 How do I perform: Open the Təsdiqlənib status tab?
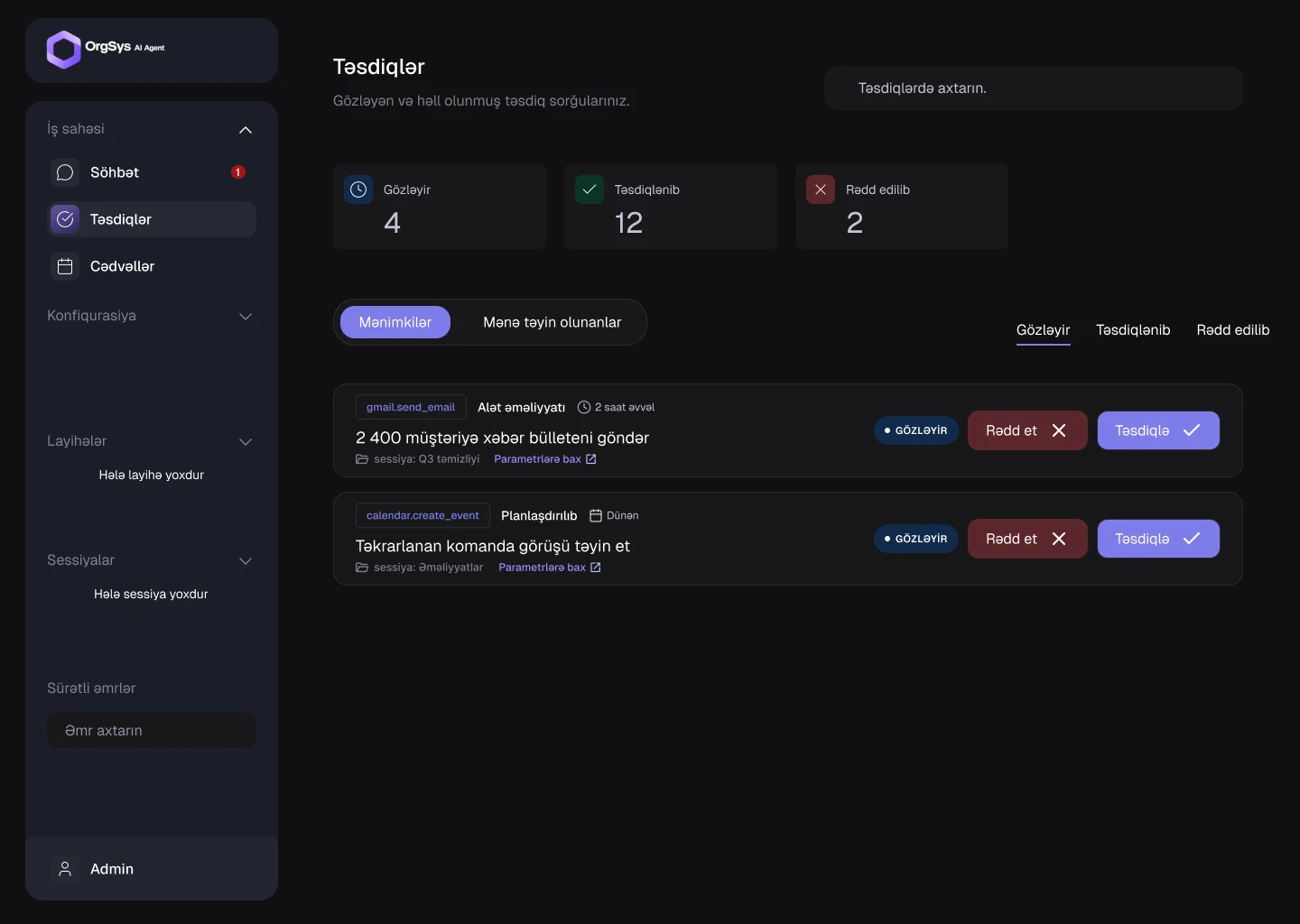pyautogui.click(x=1133, y=330)
